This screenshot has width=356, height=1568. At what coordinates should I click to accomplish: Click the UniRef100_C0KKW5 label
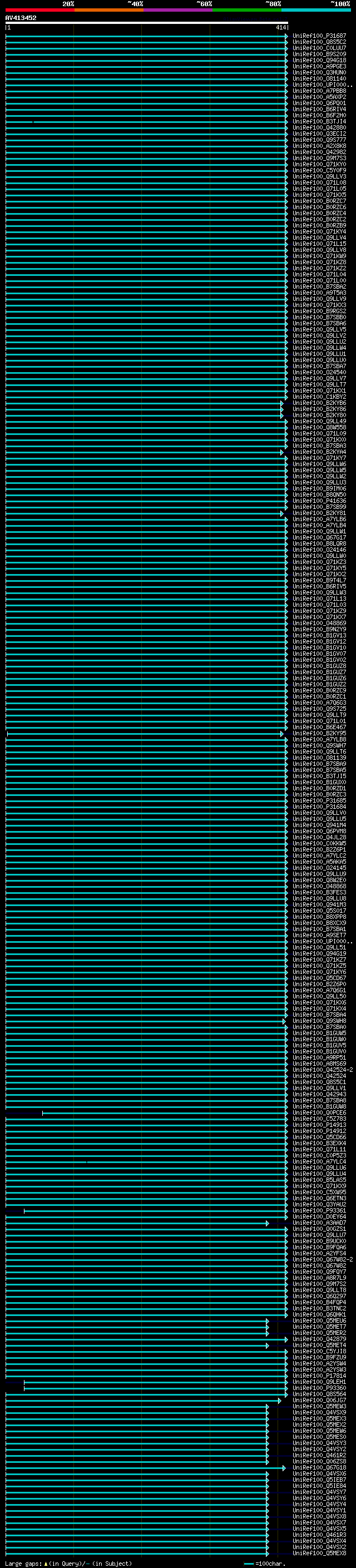319,844
